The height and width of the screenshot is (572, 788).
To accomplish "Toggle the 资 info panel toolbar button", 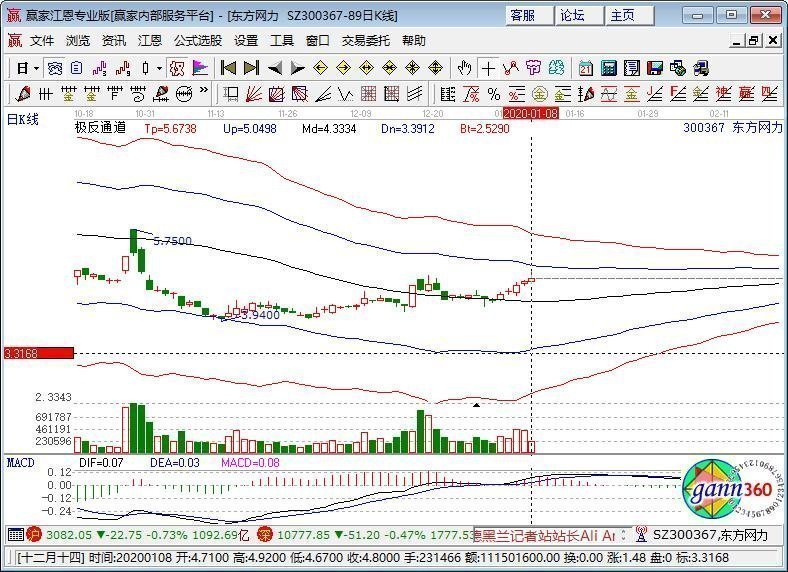I will point(55,68).
